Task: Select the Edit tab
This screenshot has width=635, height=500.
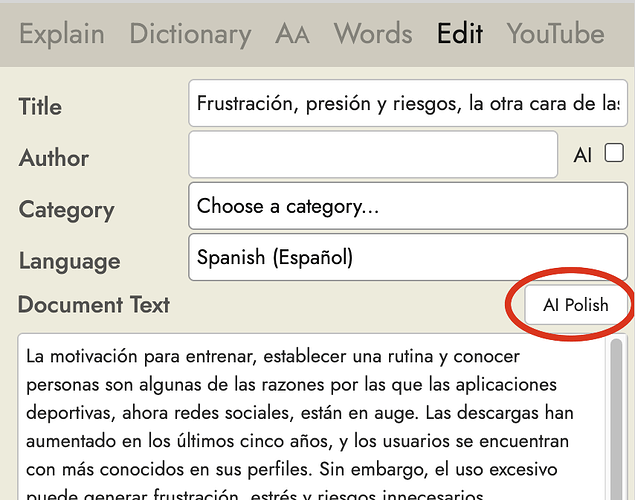Action: (x=460, y=34)
